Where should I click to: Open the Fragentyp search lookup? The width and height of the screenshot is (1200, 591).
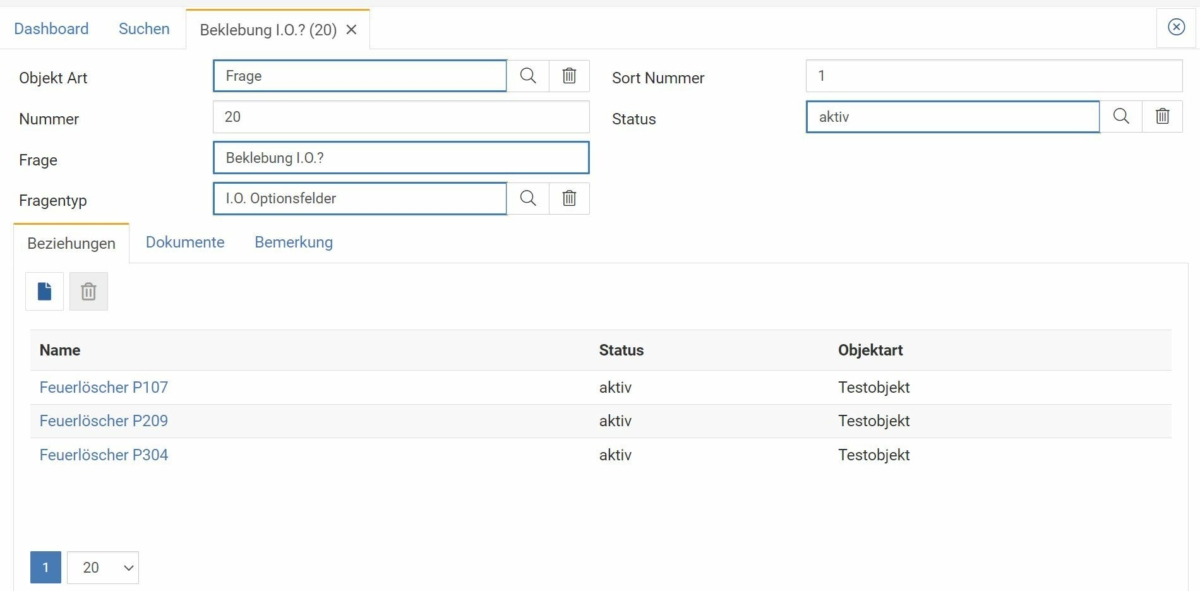pos(527,197)
